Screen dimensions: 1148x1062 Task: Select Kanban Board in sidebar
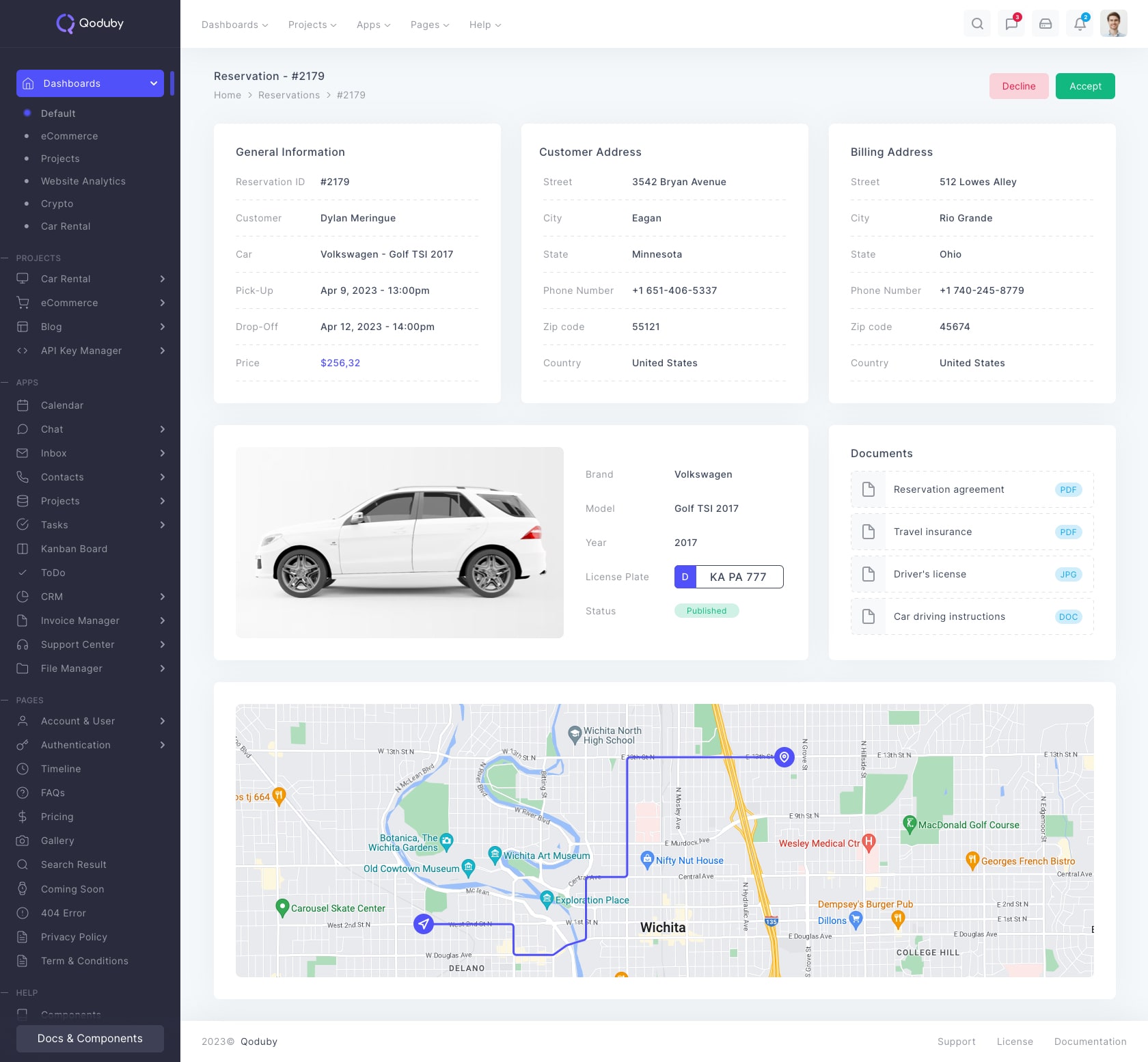coord(74,549)
